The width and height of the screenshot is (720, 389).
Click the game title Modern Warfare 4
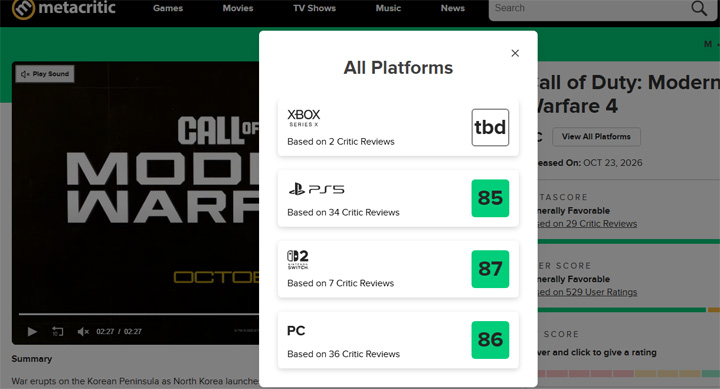pyautogui.click(x=628, y=94)
